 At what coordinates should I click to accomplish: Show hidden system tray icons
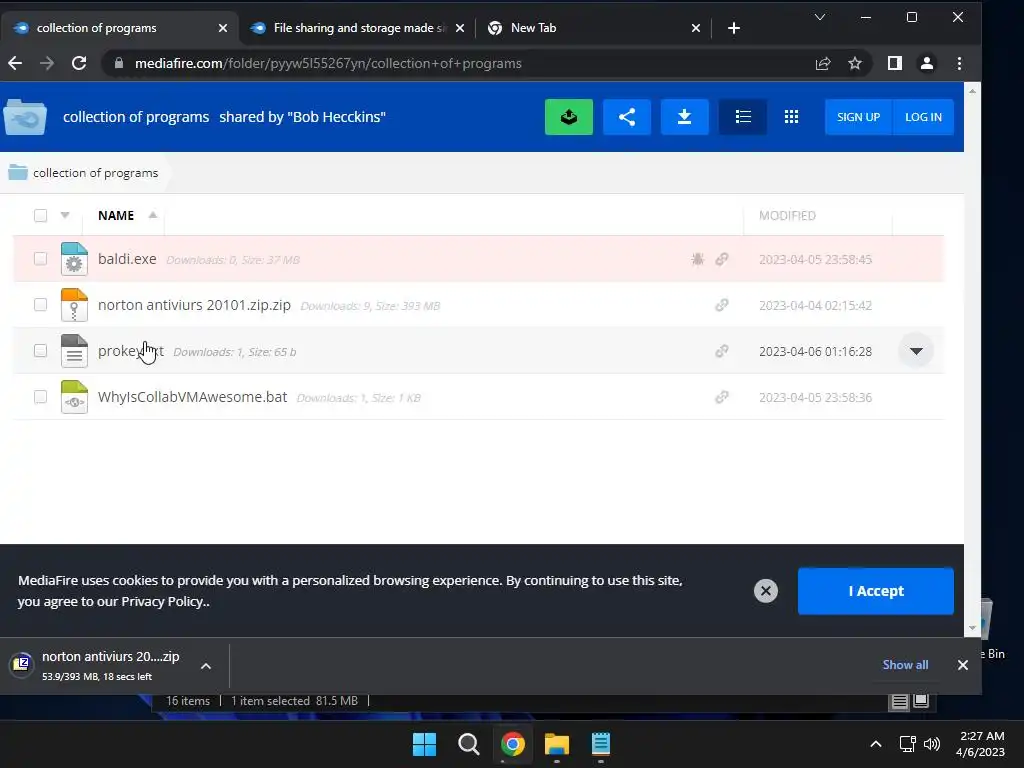[876, 744]
